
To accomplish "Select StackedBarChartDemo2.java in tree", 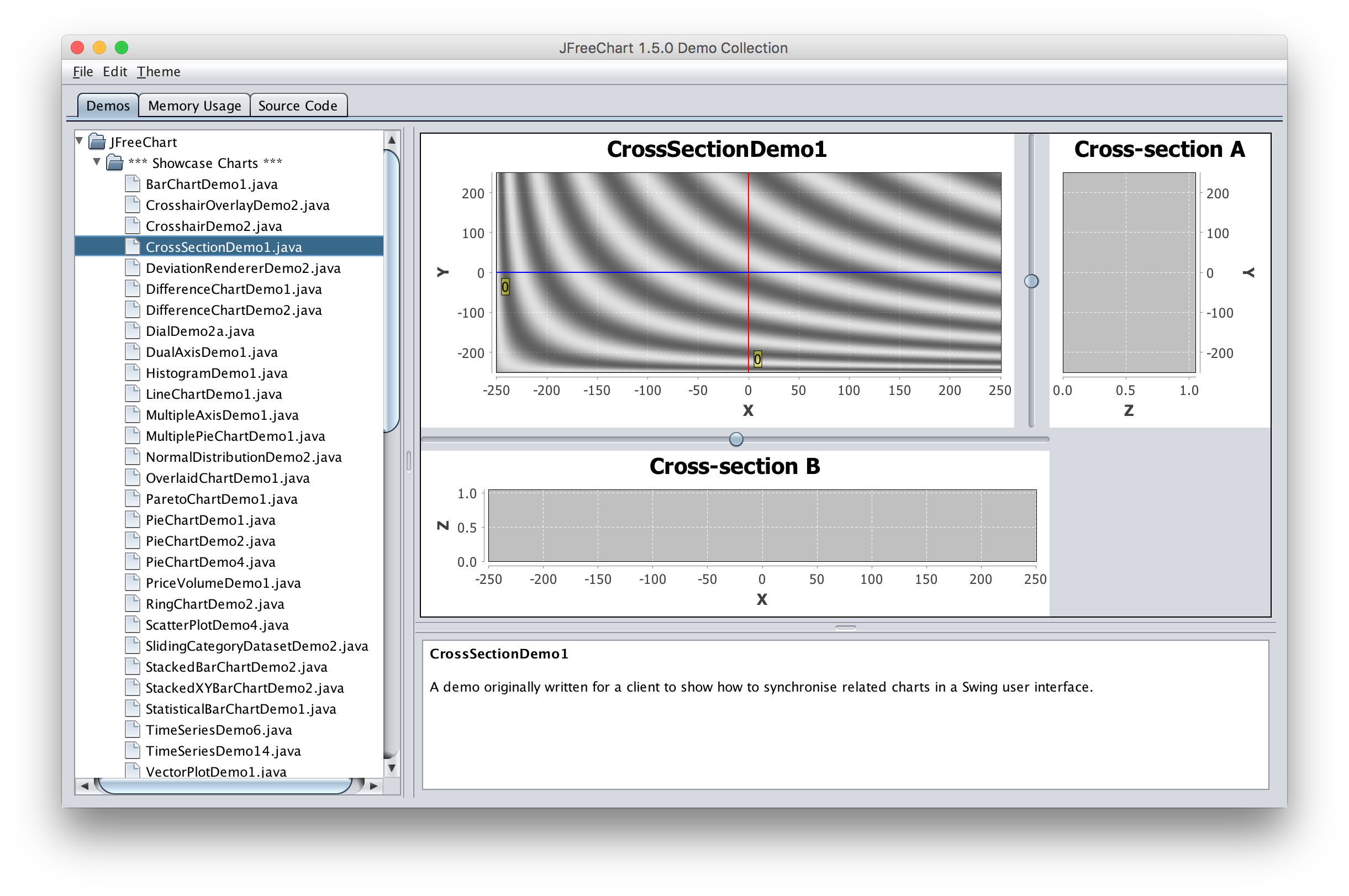I will coord(236,667).
